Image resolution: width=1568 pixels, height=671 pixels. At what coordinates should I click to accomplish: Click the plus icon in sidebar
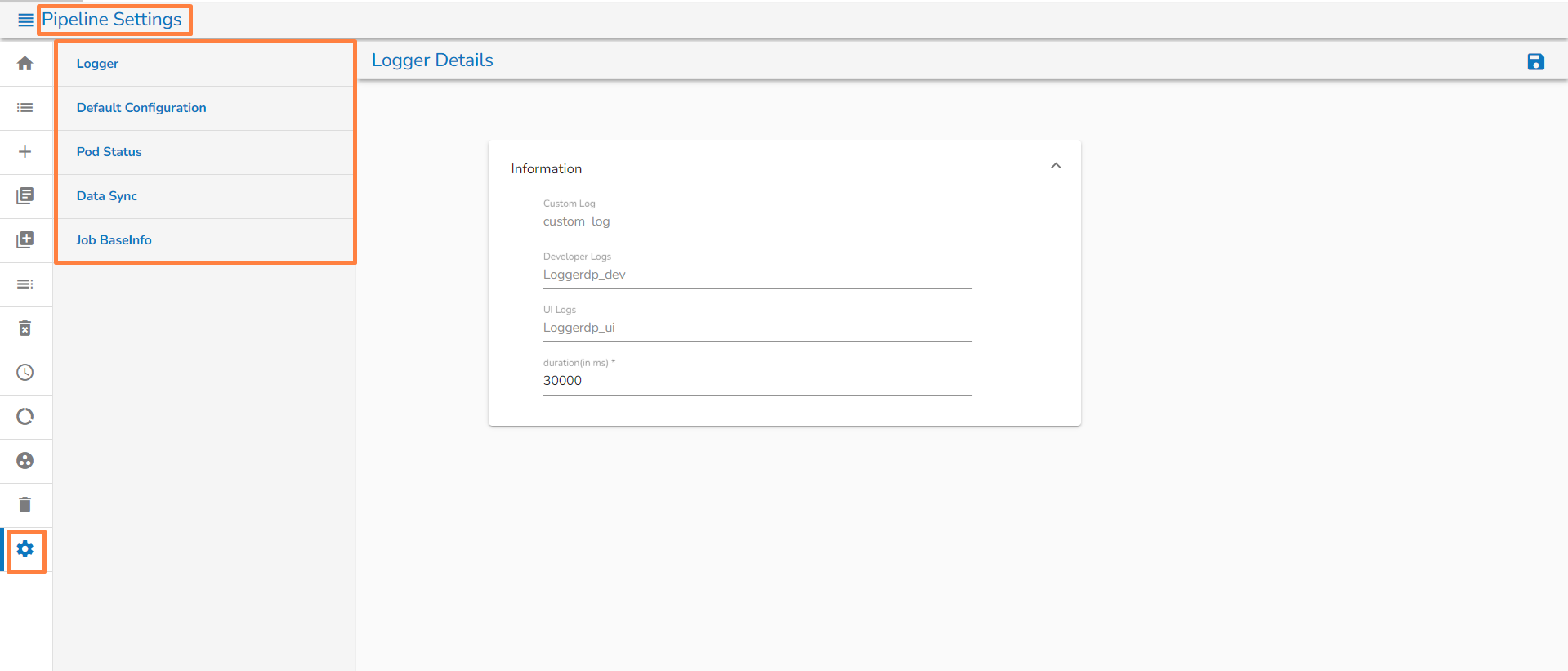(x=25, y=152)
